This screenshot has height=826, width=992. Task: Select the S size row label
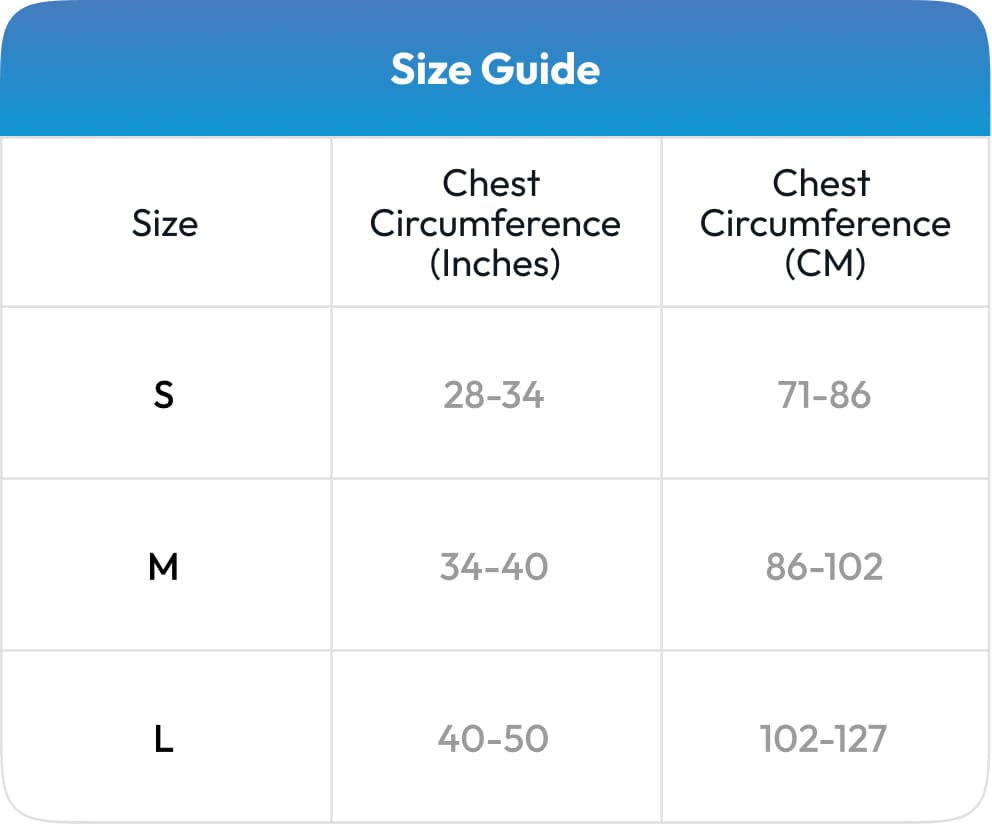164,395
